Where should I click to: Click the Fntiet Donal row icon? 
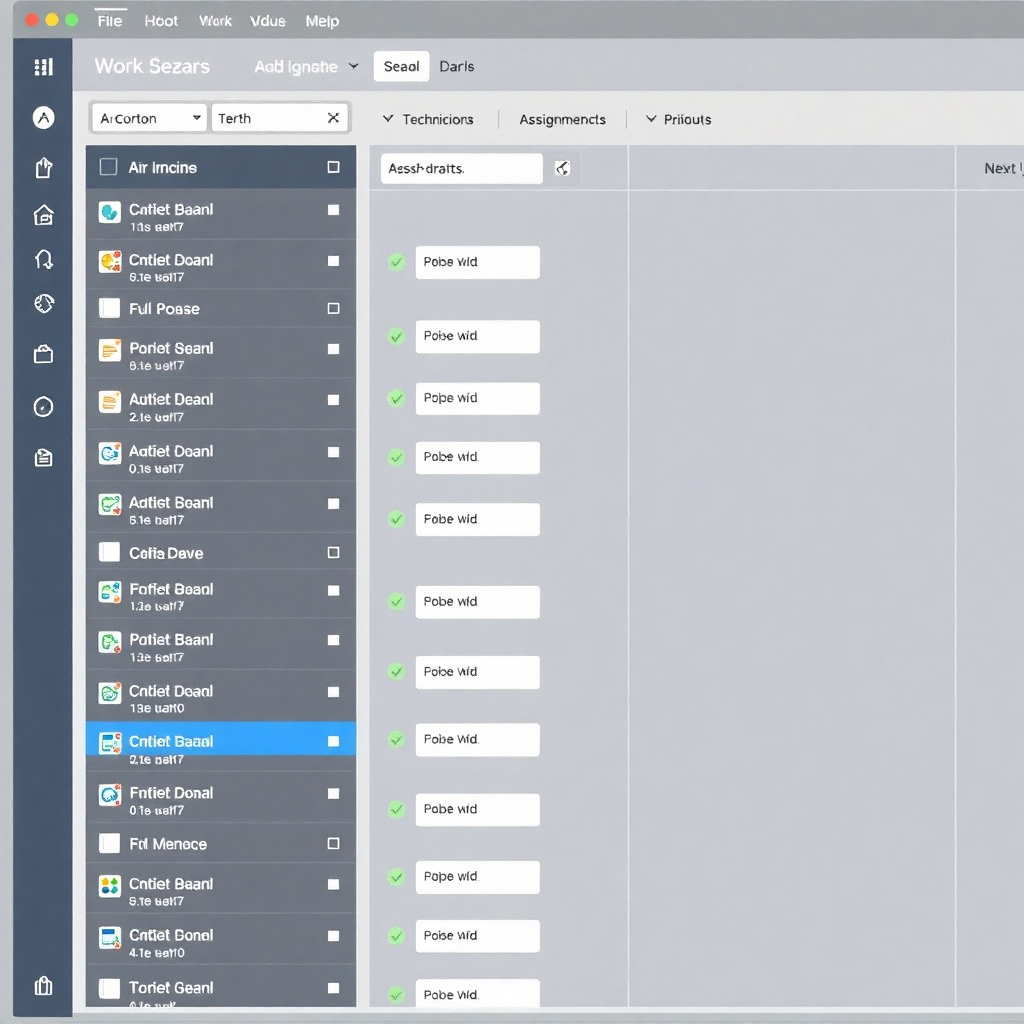110,795
